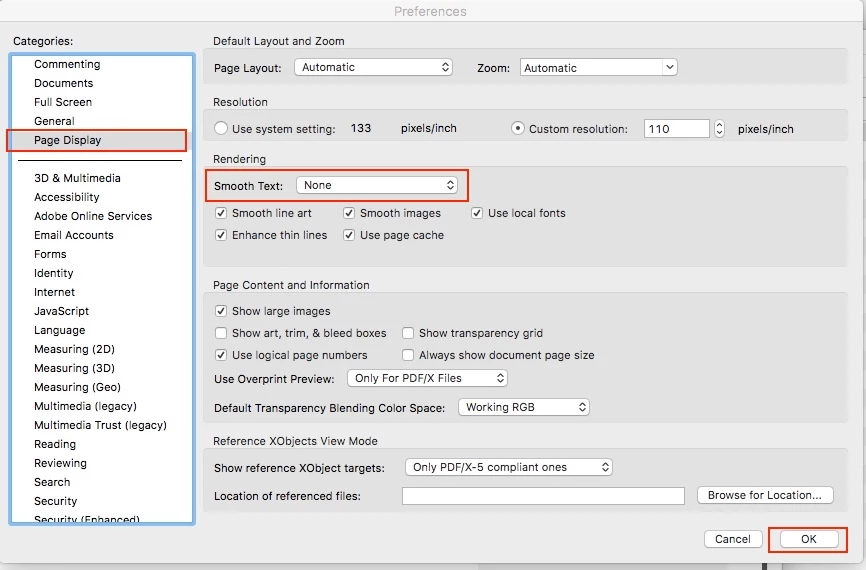The width and height of the screenshot is (866, 570).
Task: Open General preferences category
Action: (x=54, y=121)
